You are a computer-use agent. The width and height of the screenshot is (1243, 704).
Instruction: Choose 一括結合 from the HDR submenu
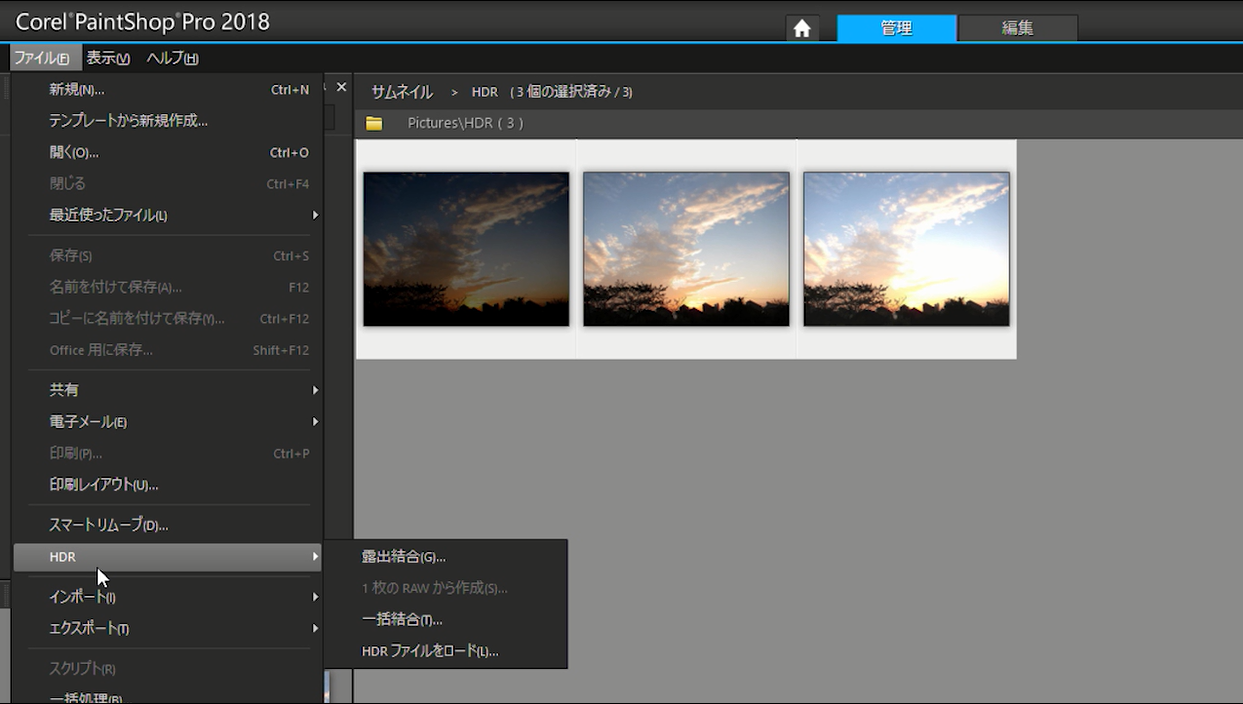tap(401, 620)
